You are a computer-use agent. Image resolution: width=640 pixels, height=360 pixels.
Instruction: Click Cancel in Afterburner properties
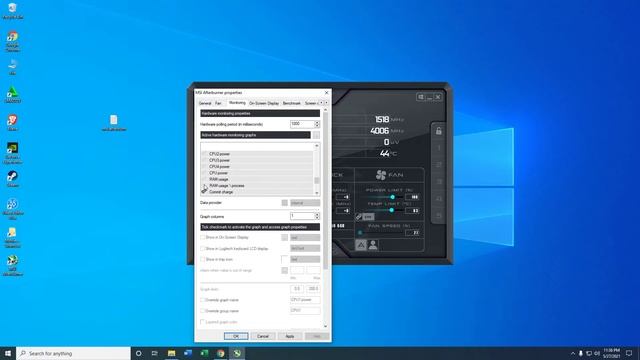pyautogui.click(x=263, y=336)
